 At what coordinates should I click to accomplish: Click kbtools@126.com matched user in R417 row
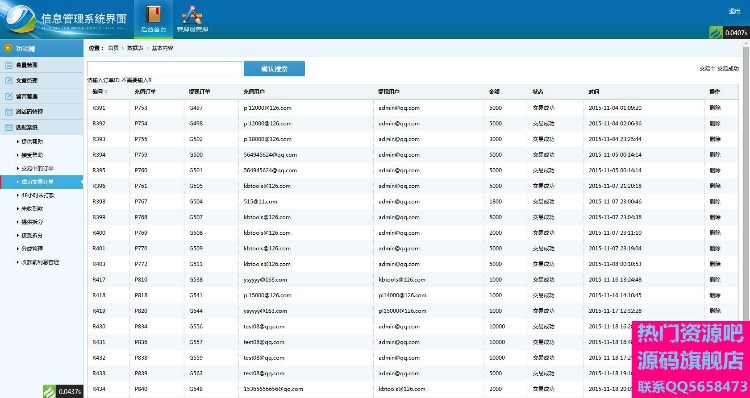(402, 279)
